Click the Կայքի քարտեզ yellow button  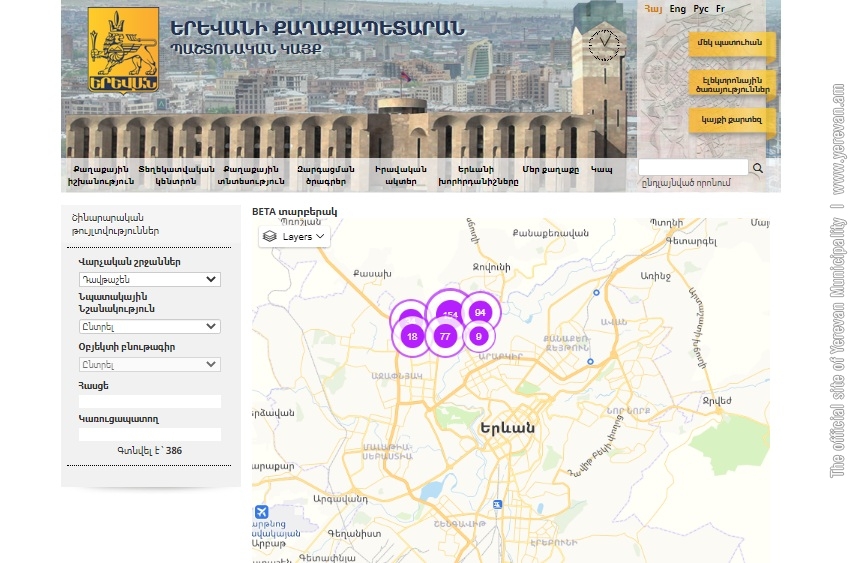(x=732, y=120)
